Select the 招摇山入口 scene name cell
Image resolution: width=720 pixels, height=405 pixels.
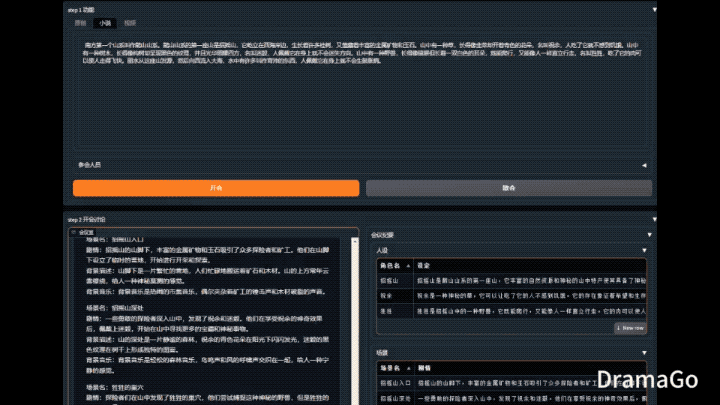395,383
